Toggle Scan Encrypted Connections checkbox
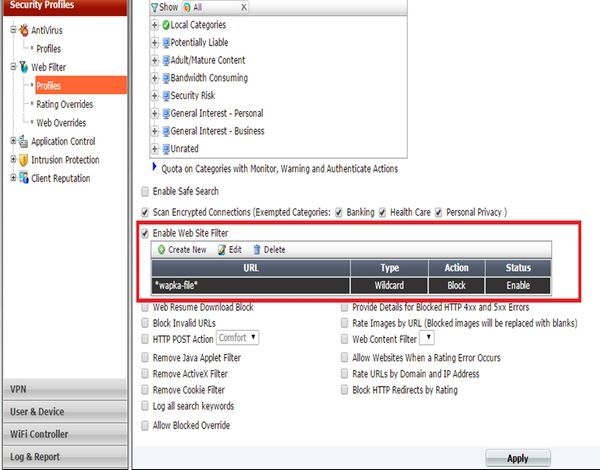 145,212
